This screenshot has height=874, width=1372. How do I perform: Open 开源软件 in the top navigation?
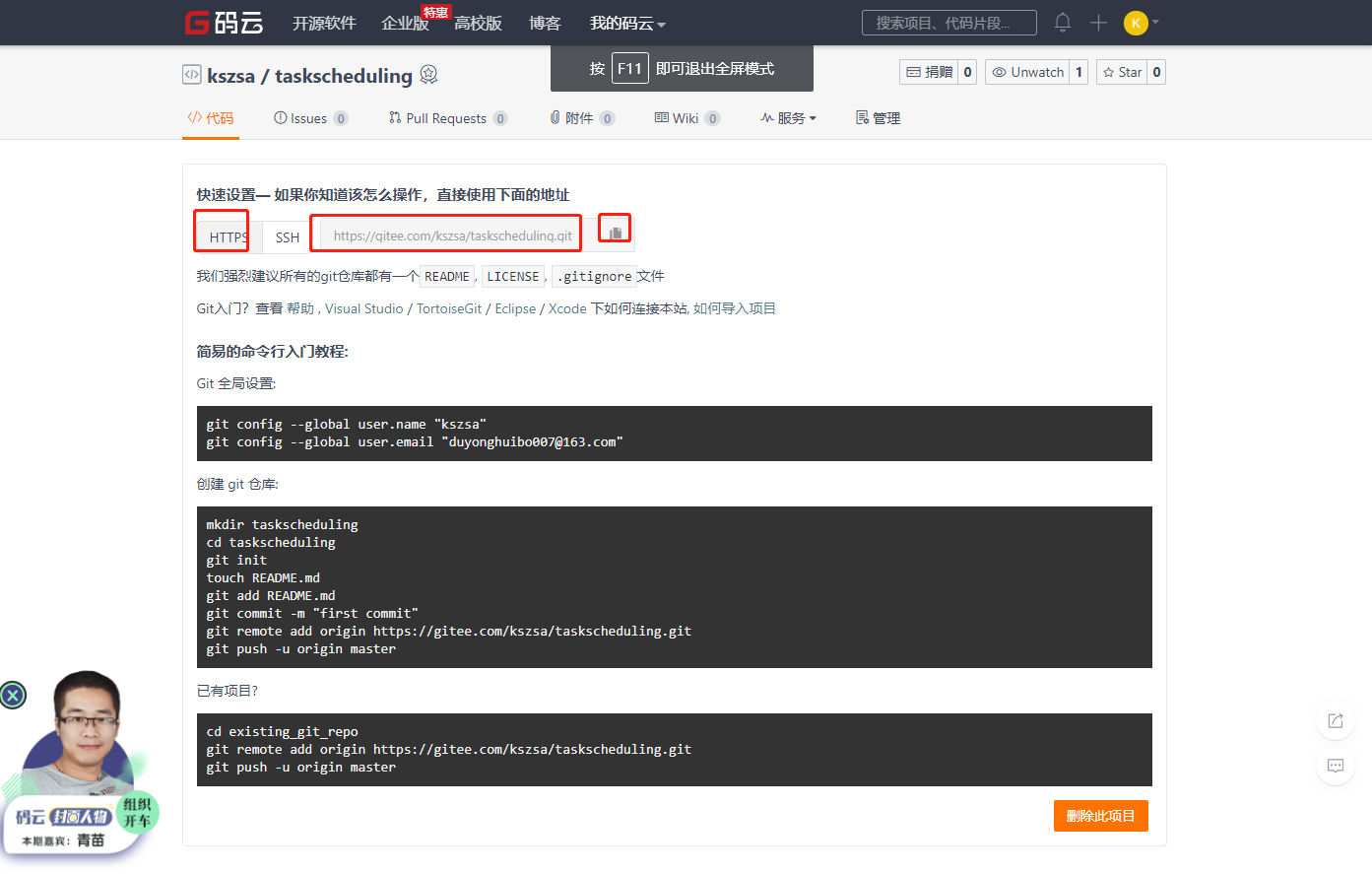click(324, 23)
